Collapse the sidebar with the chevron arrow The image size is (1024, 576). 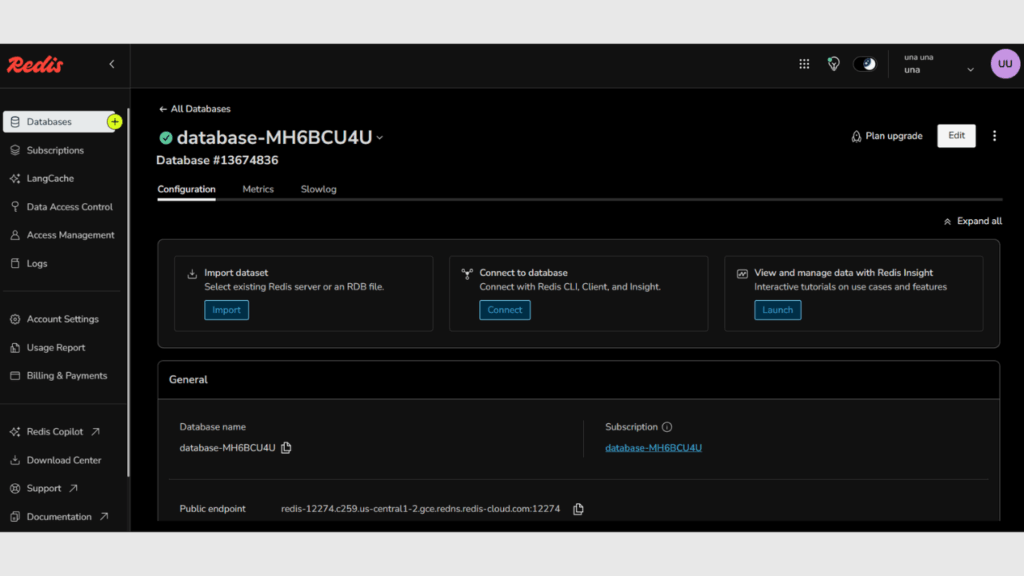(x=112, y=64)
